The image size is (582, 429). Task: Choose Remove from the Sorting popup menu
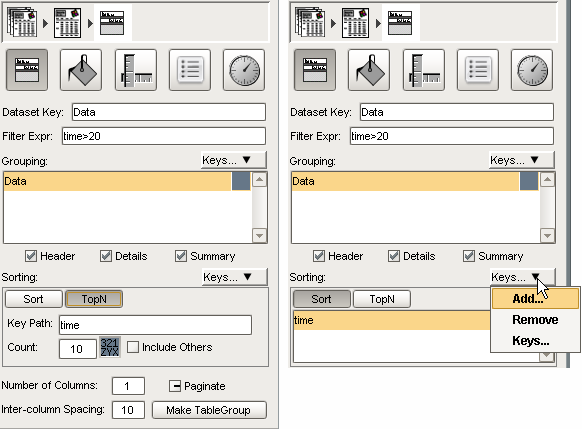tap(535, 320)
